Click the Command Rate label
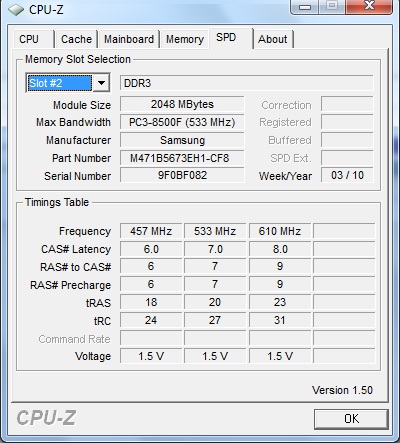400x443 pixels. [x=74, y=339]
